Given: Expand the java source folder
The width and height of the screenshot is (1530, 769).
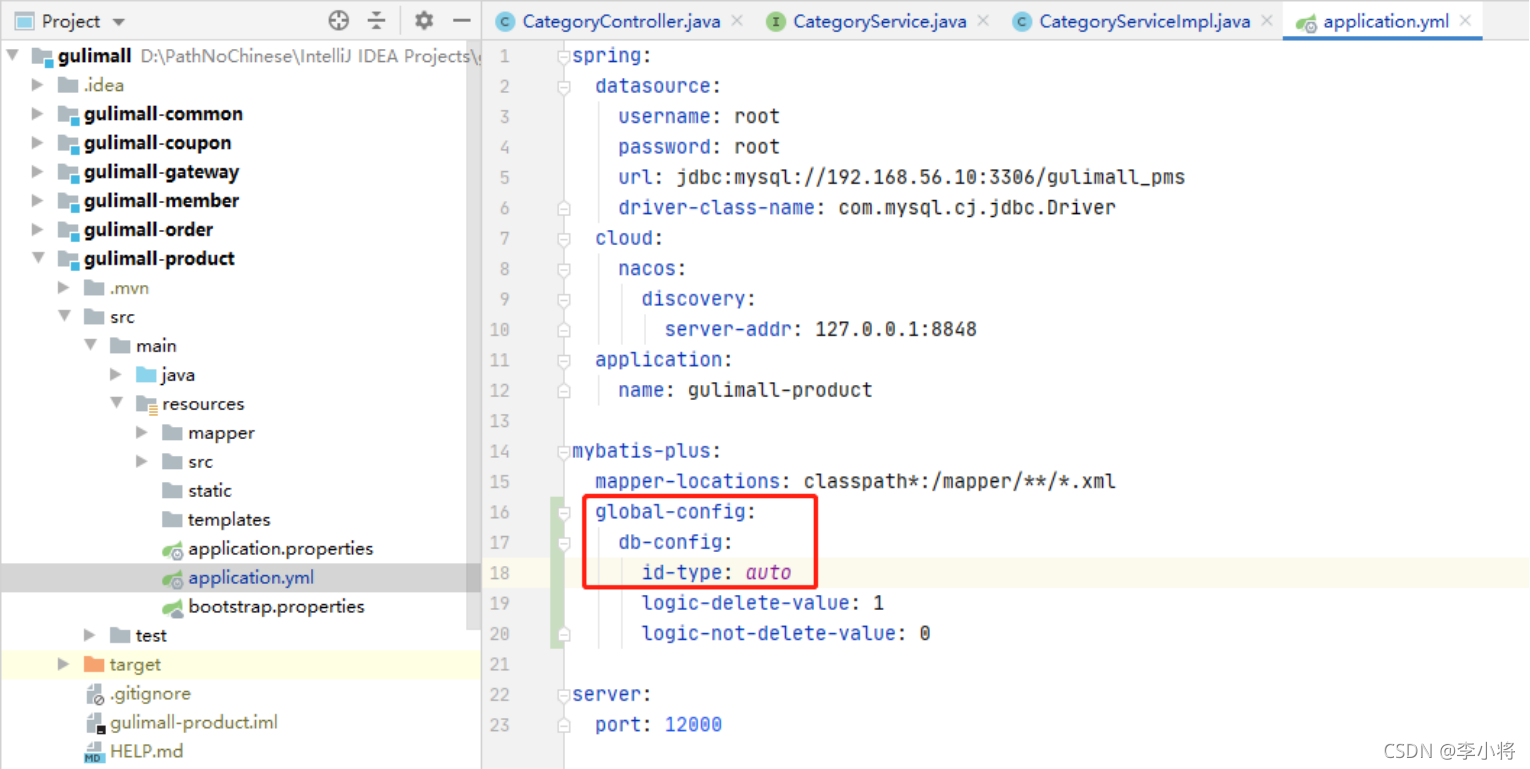Looking at the screenshot, I should (x=116, y=375).
